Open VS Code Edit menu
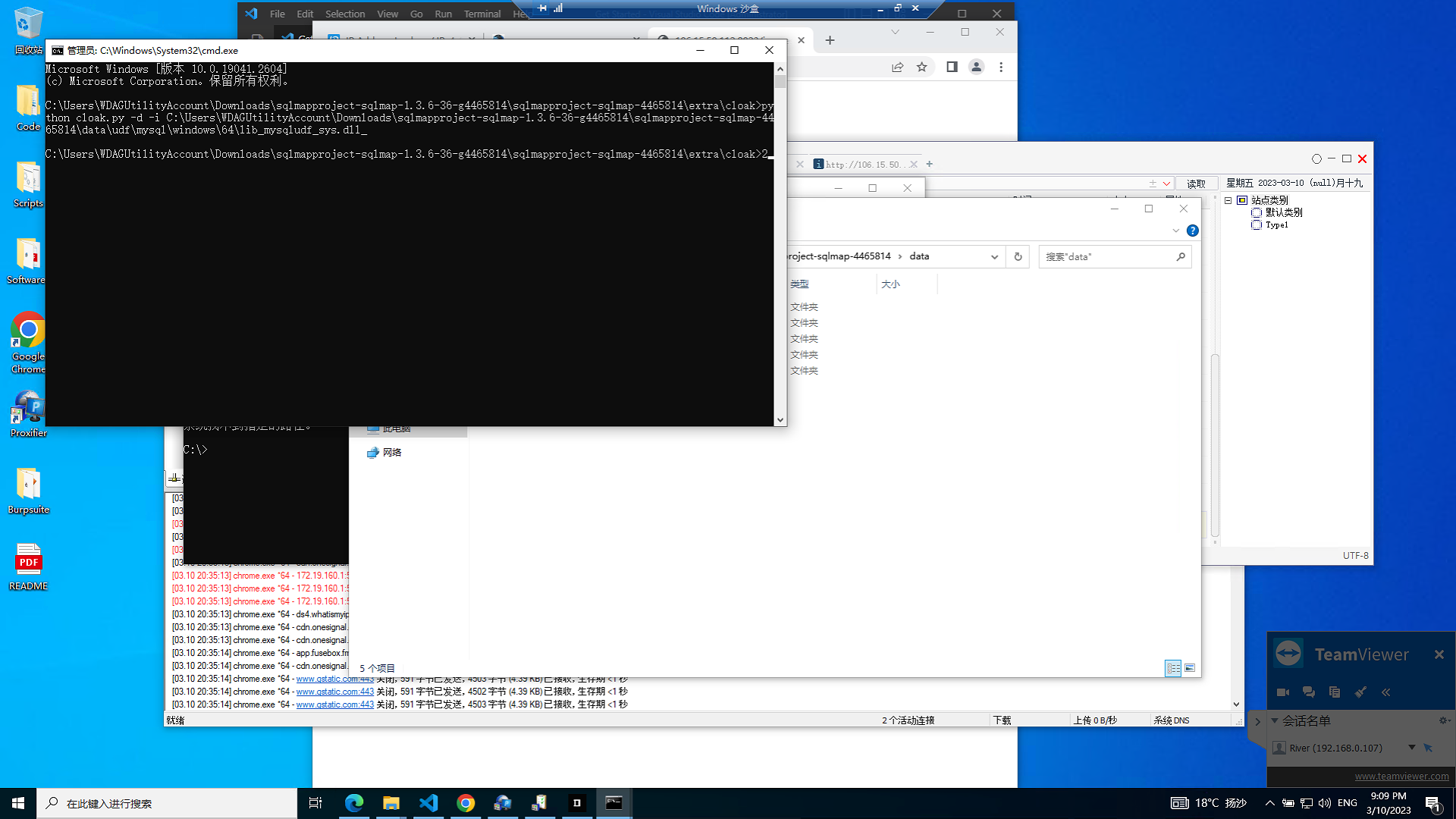The image size is (1456, 819). (305, 14)
